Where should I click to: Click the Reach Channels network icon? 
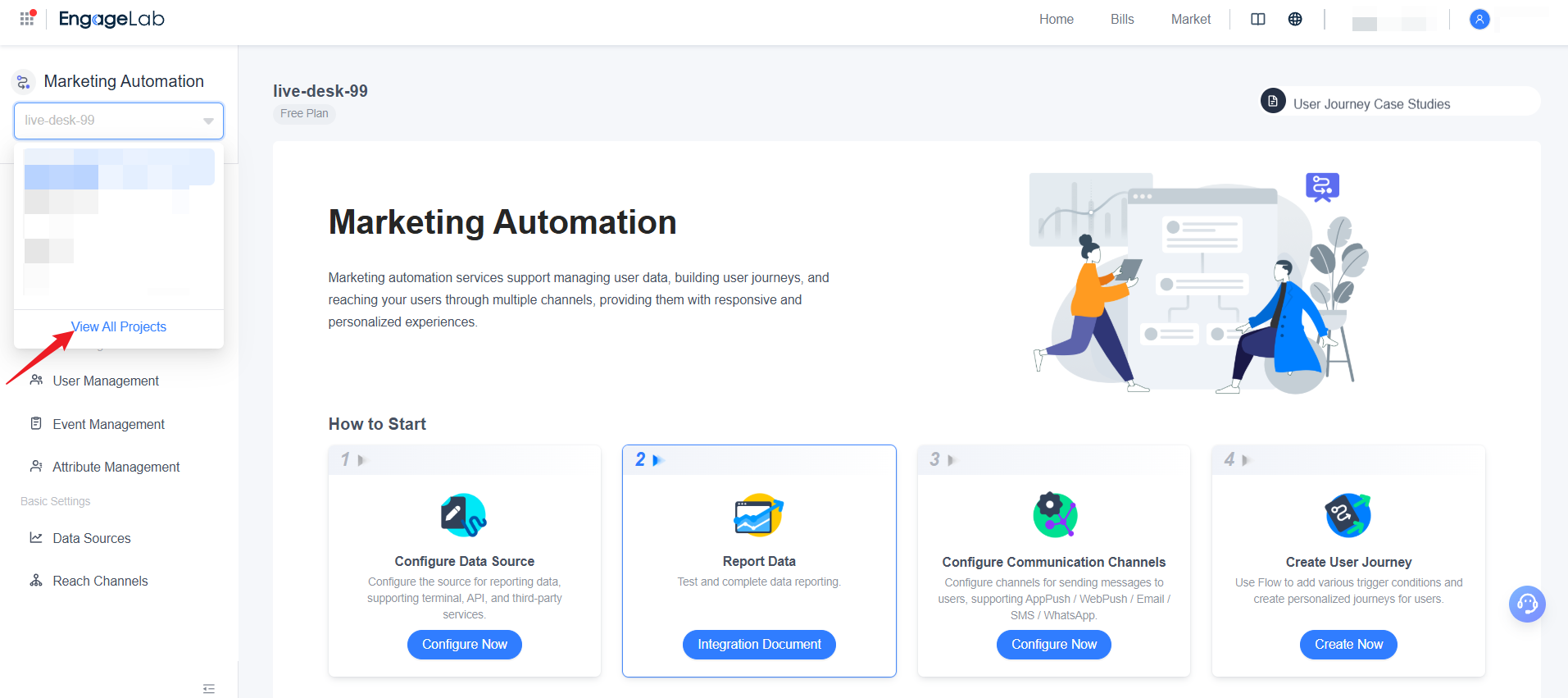(x=36, y=580)
